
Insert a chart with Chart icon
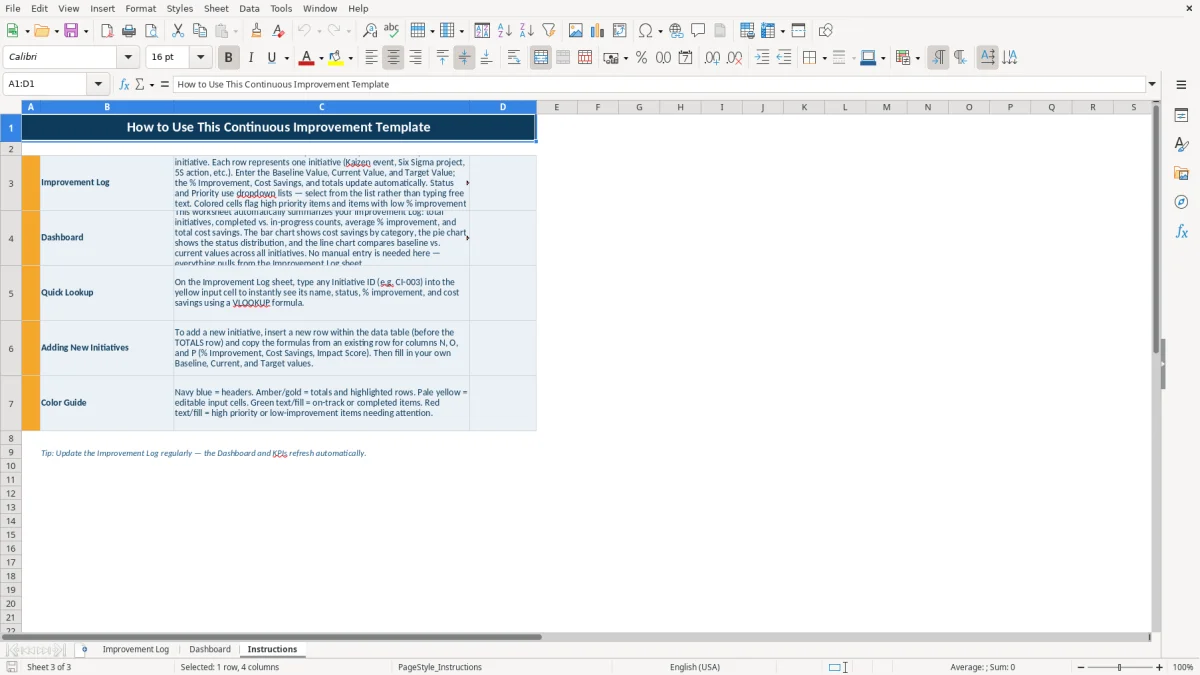(598, 31)
